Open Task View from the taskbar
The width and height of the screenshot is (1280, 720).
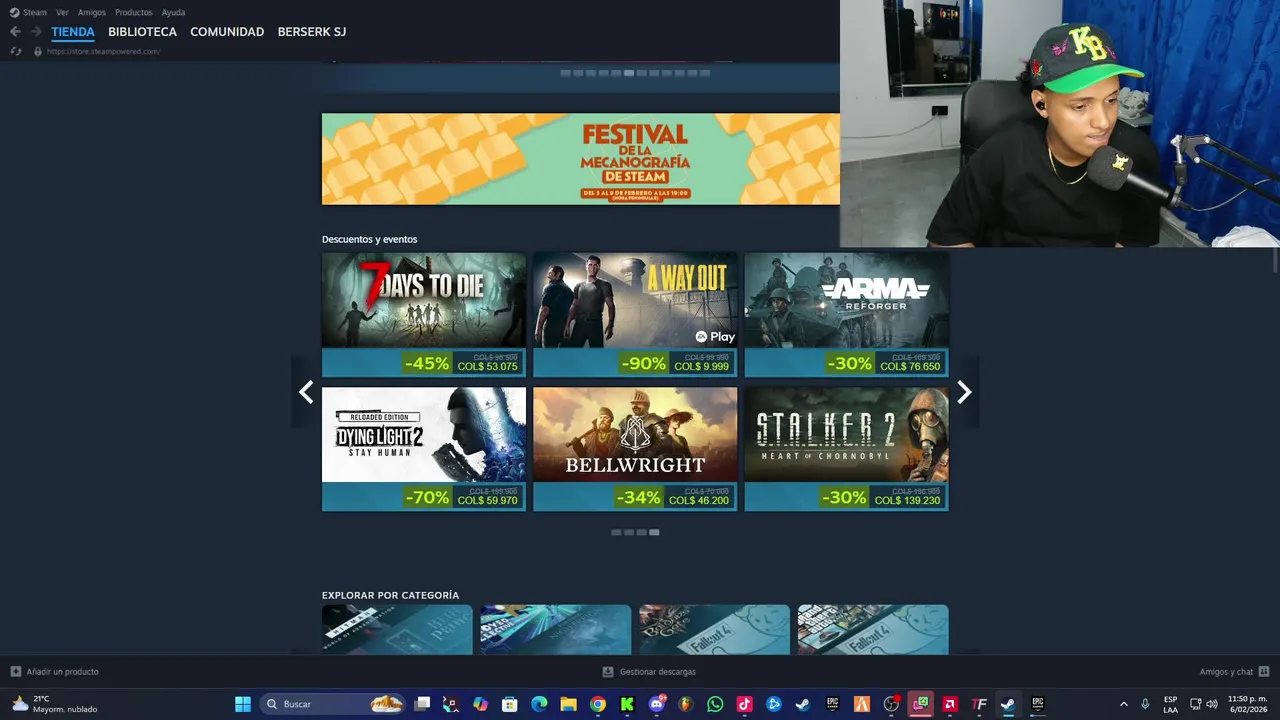pos(422,704)
